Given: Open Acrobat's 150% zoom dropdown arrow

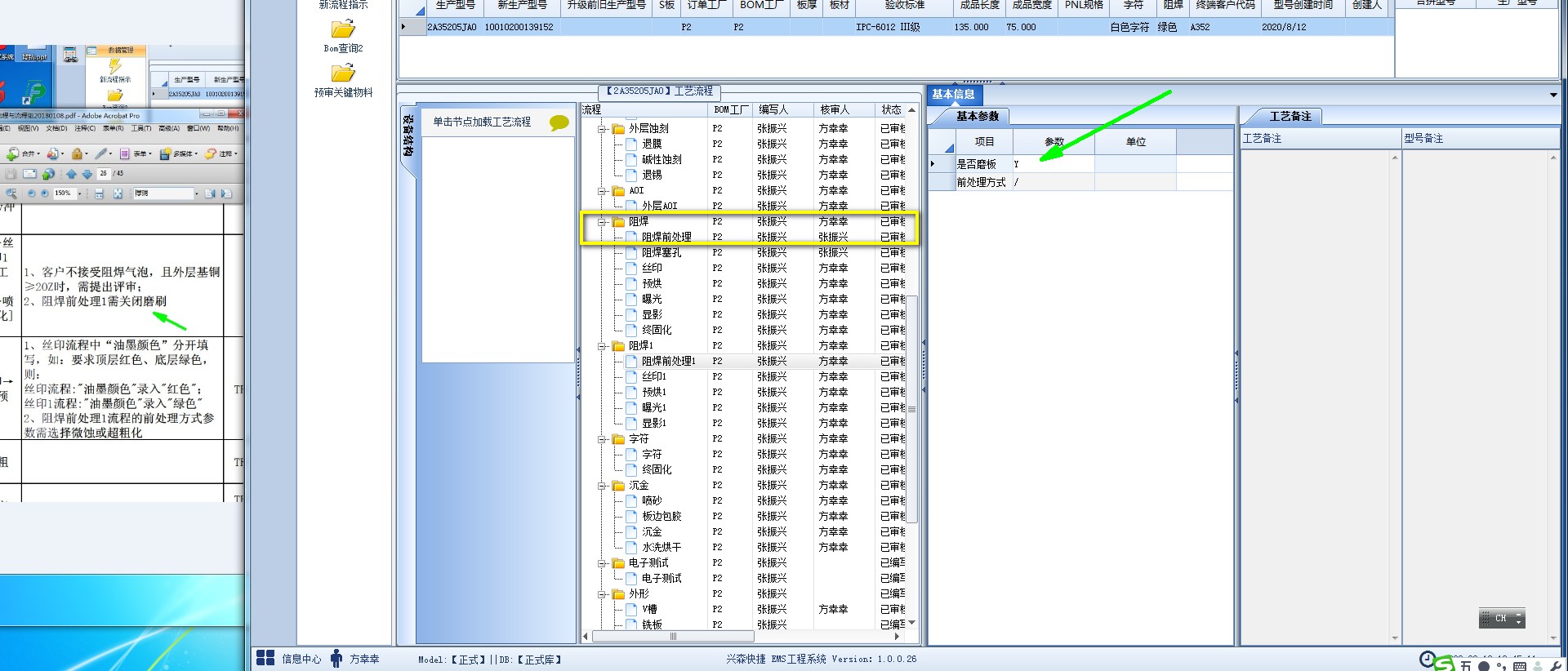Looking at the screenshot, I should point(79,193).
